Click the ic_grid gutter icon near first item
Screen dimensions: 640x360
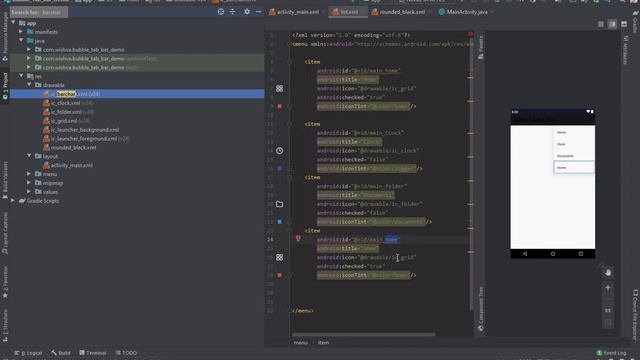click(280, 88)
